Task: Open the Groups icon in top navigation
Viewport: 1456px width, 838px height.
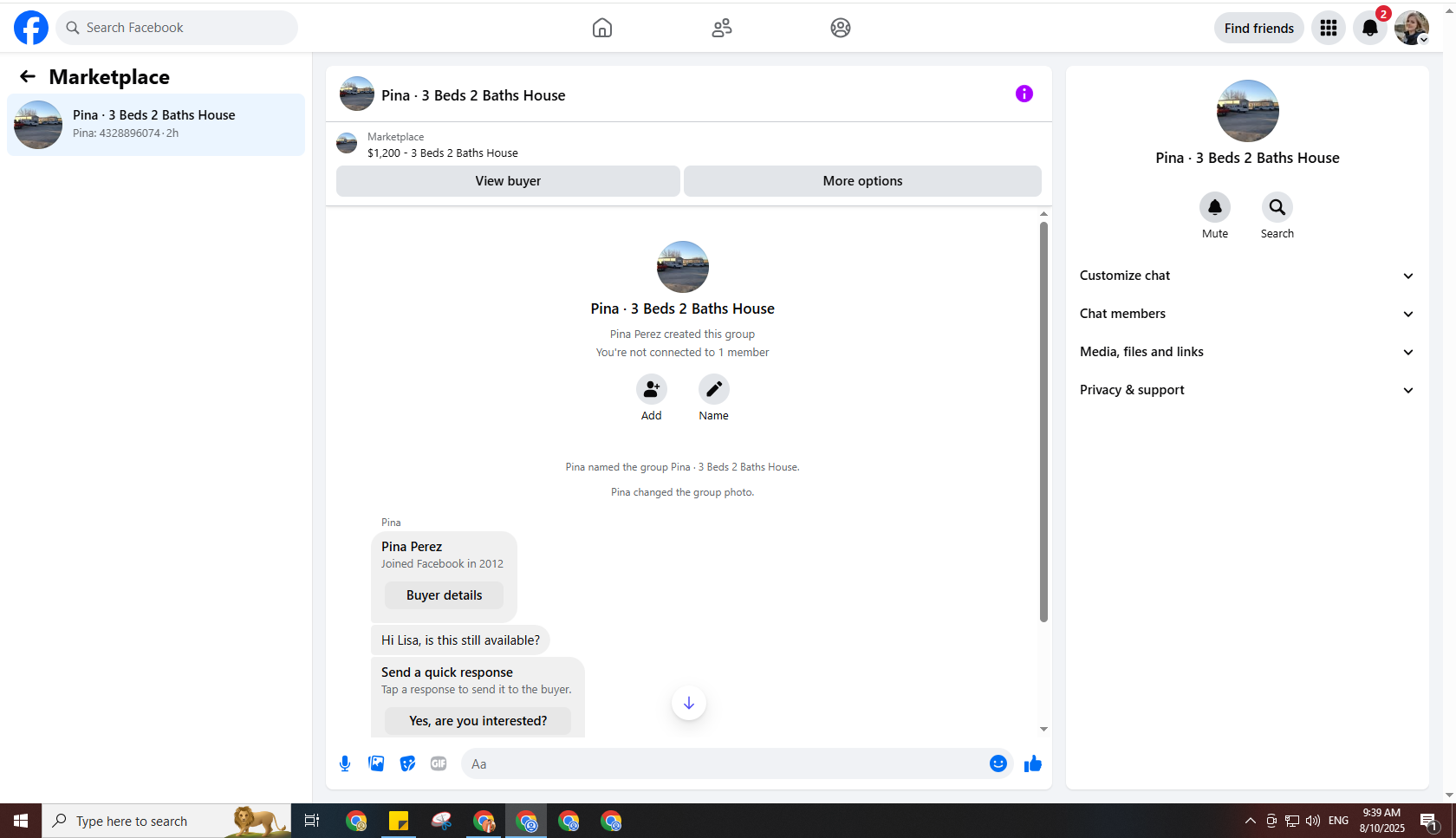Action: [841, 28]
